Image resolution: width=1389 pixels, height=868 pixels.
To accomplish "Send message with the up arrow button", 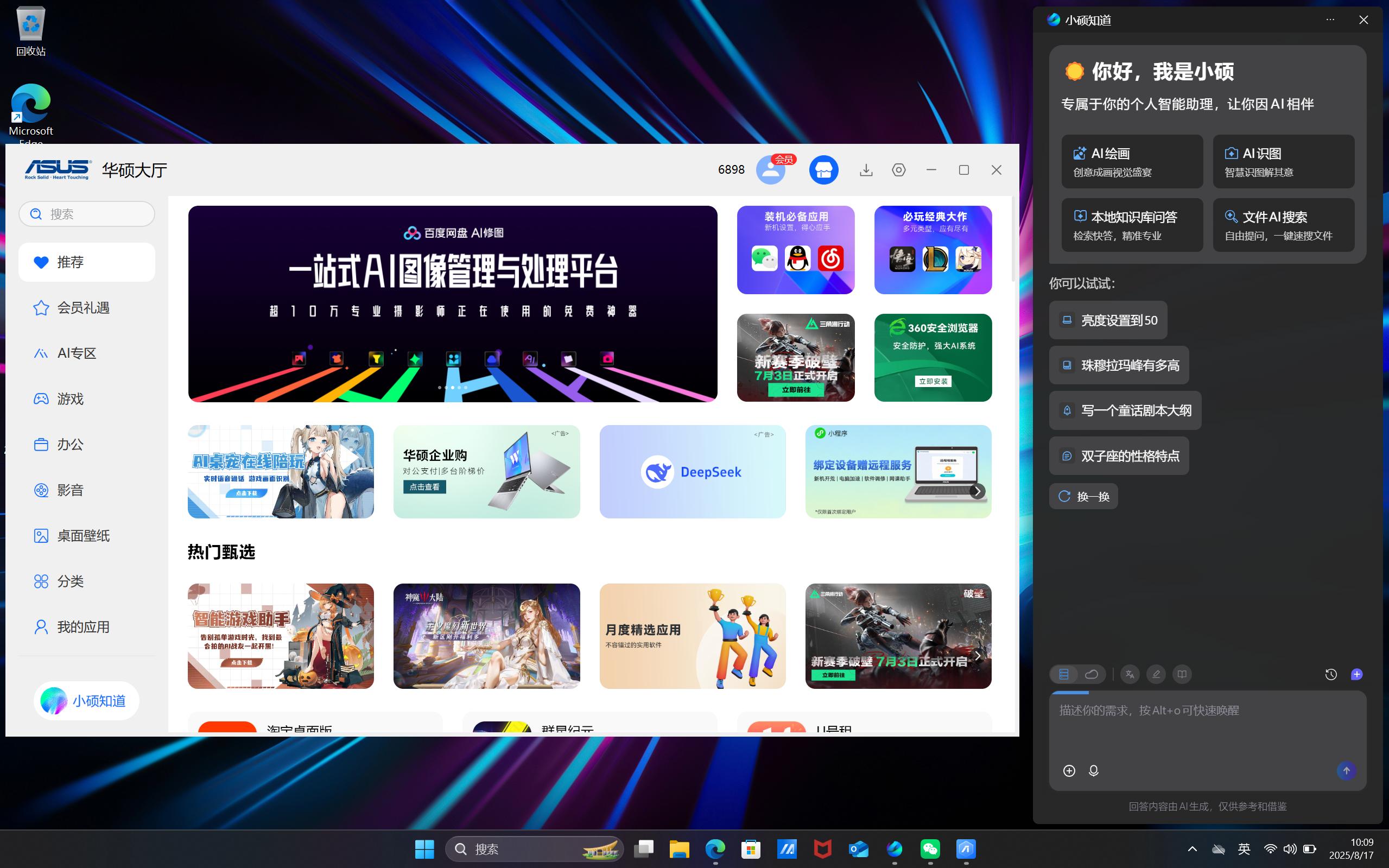I will point(1347,770).
